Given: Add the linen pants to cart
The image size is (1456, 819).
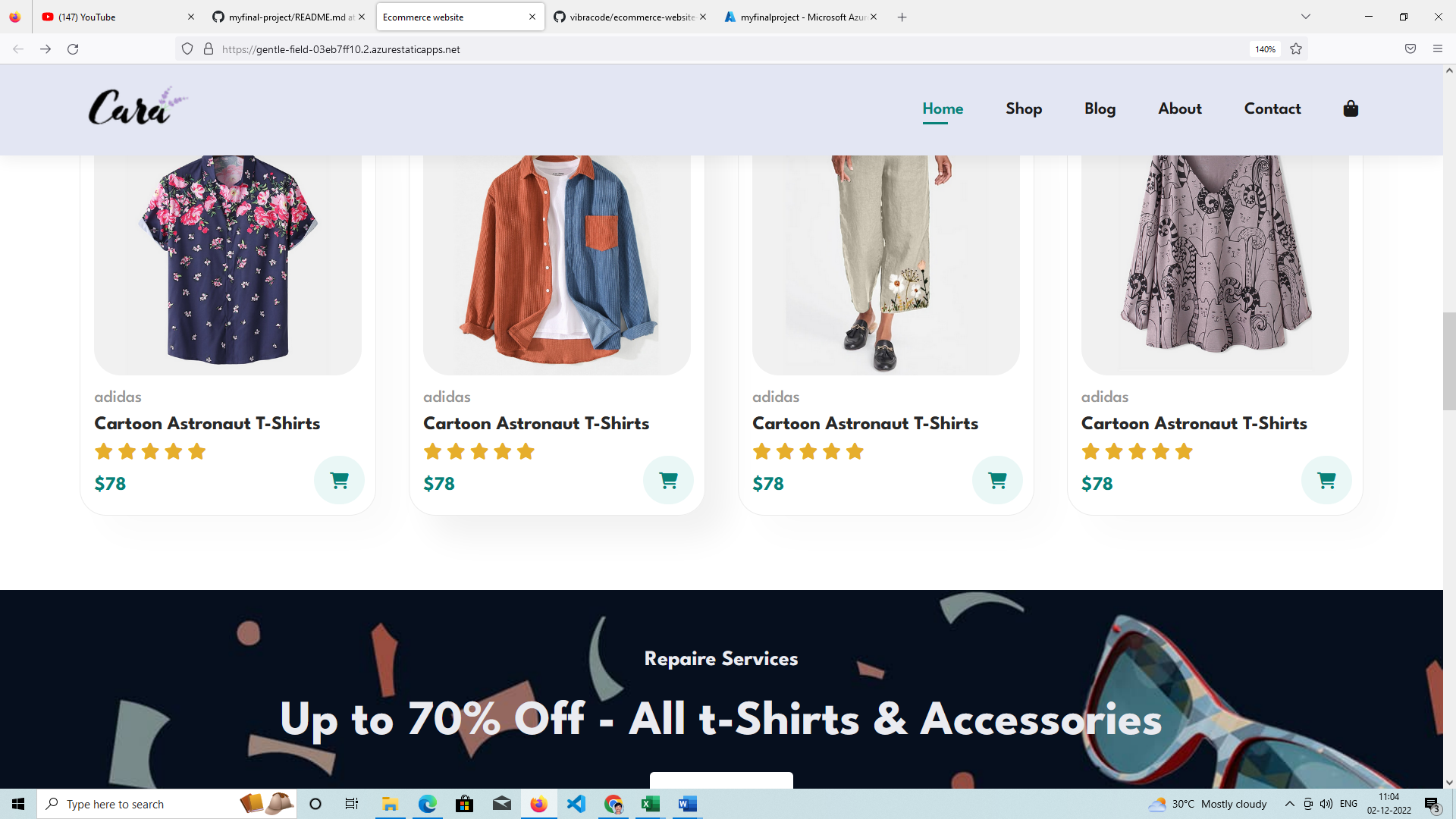Looking at the screenshot, I should [998, 480].
